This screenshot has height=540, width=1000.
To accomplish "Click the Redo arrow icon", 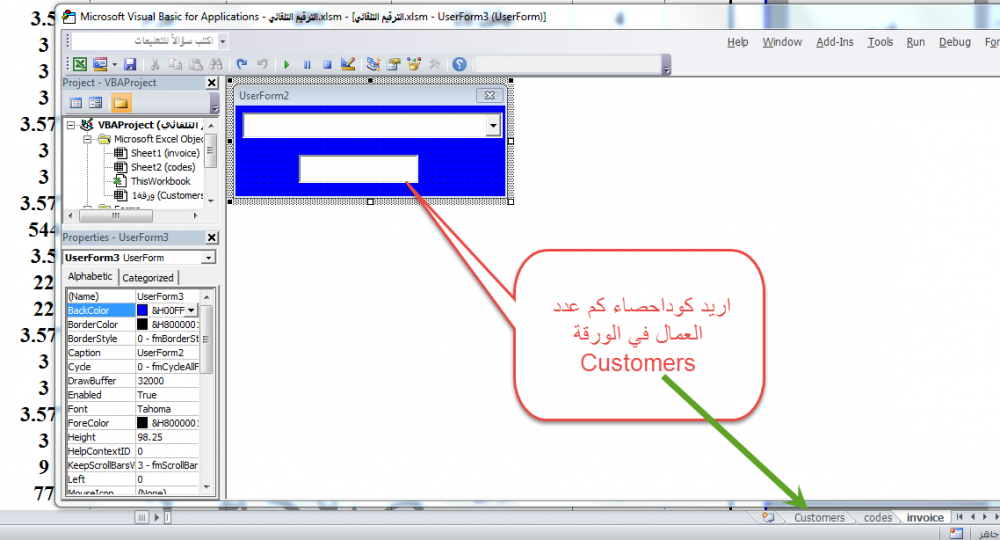I will point(262,64).
